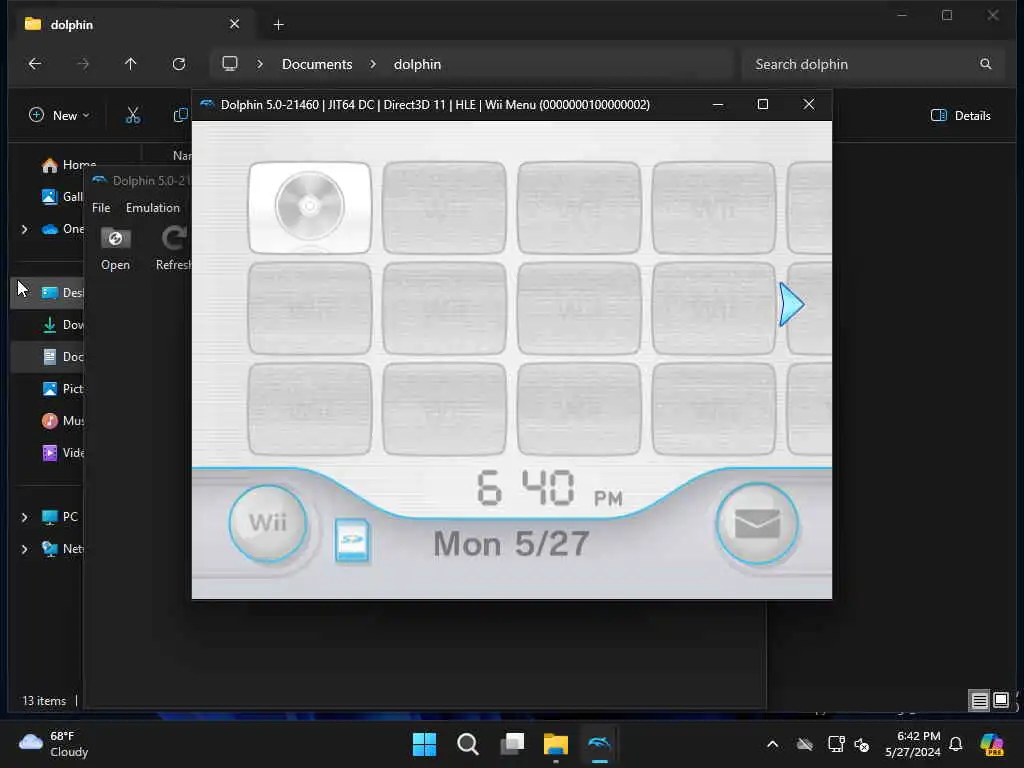1024x768 pixels.
Task: Open the New dropdown in Explorer
Action: tap(59, 116)
